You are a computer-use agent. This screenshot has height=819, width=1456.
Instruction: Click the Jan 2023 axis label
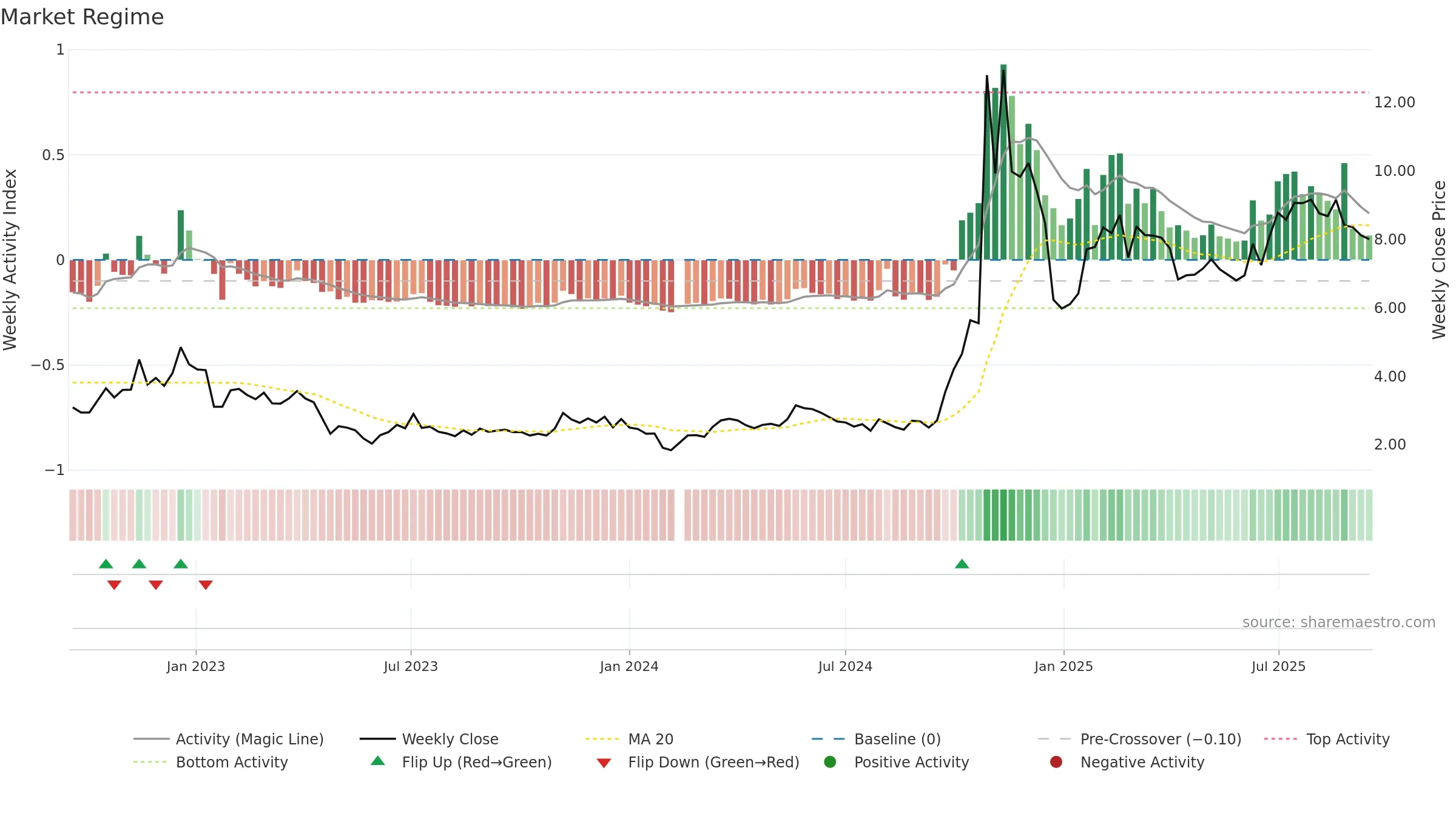click(x=196, y=667)
